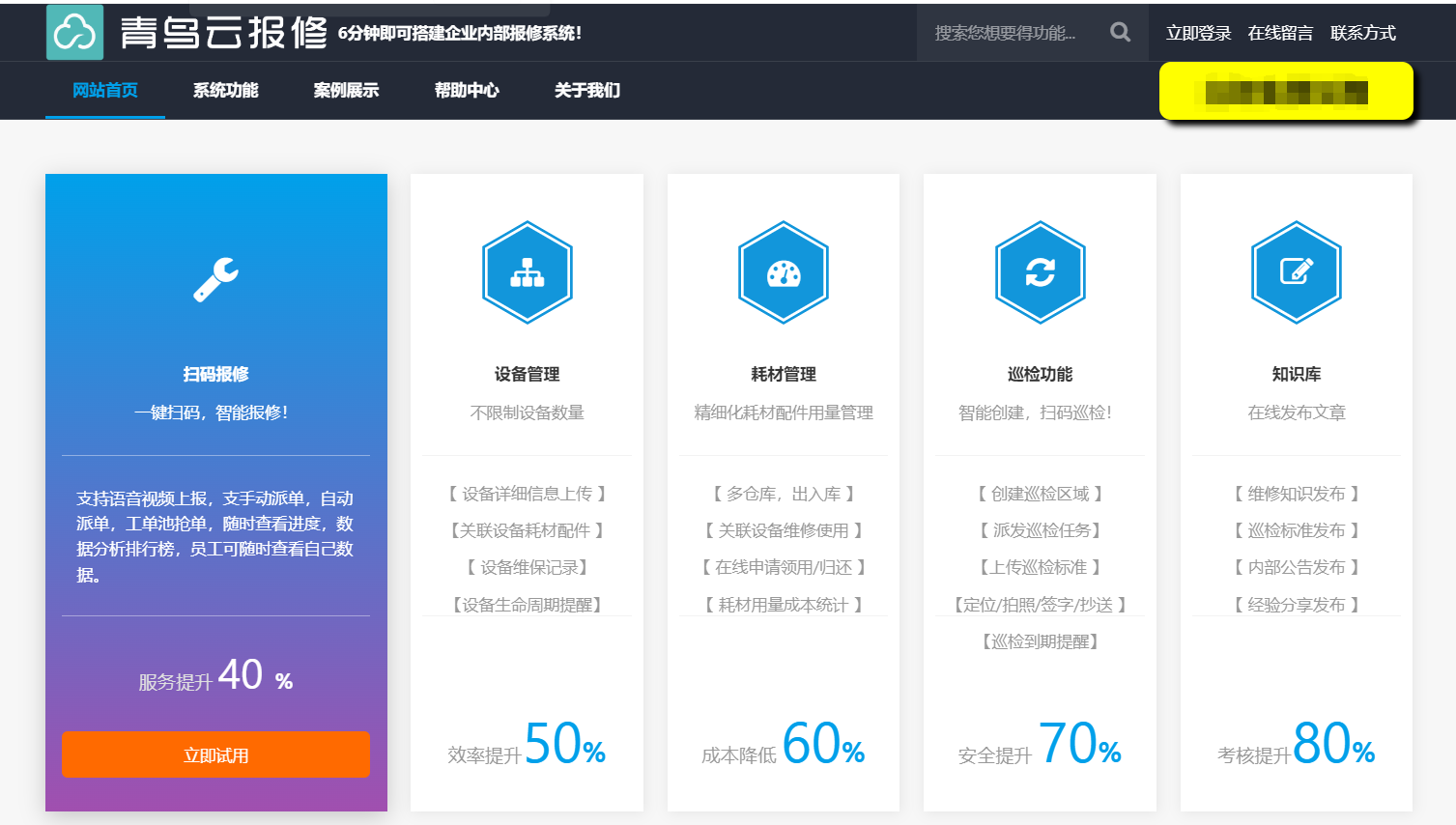Click the 立即登录 link

point(1198,33)
